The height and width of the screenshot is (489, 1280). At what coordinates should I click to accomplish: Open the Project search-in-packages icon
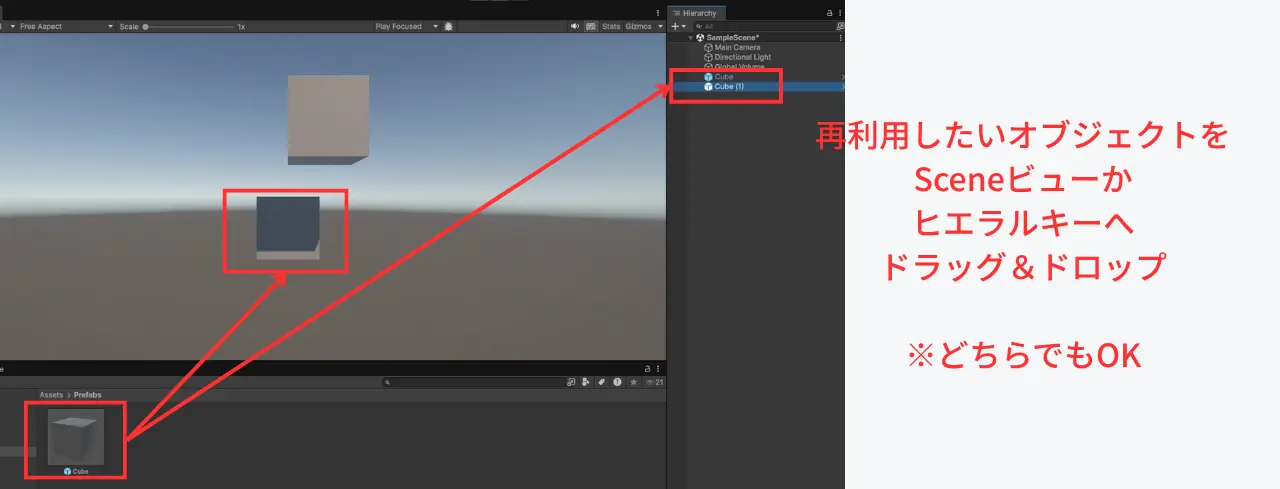click(571, 382)
